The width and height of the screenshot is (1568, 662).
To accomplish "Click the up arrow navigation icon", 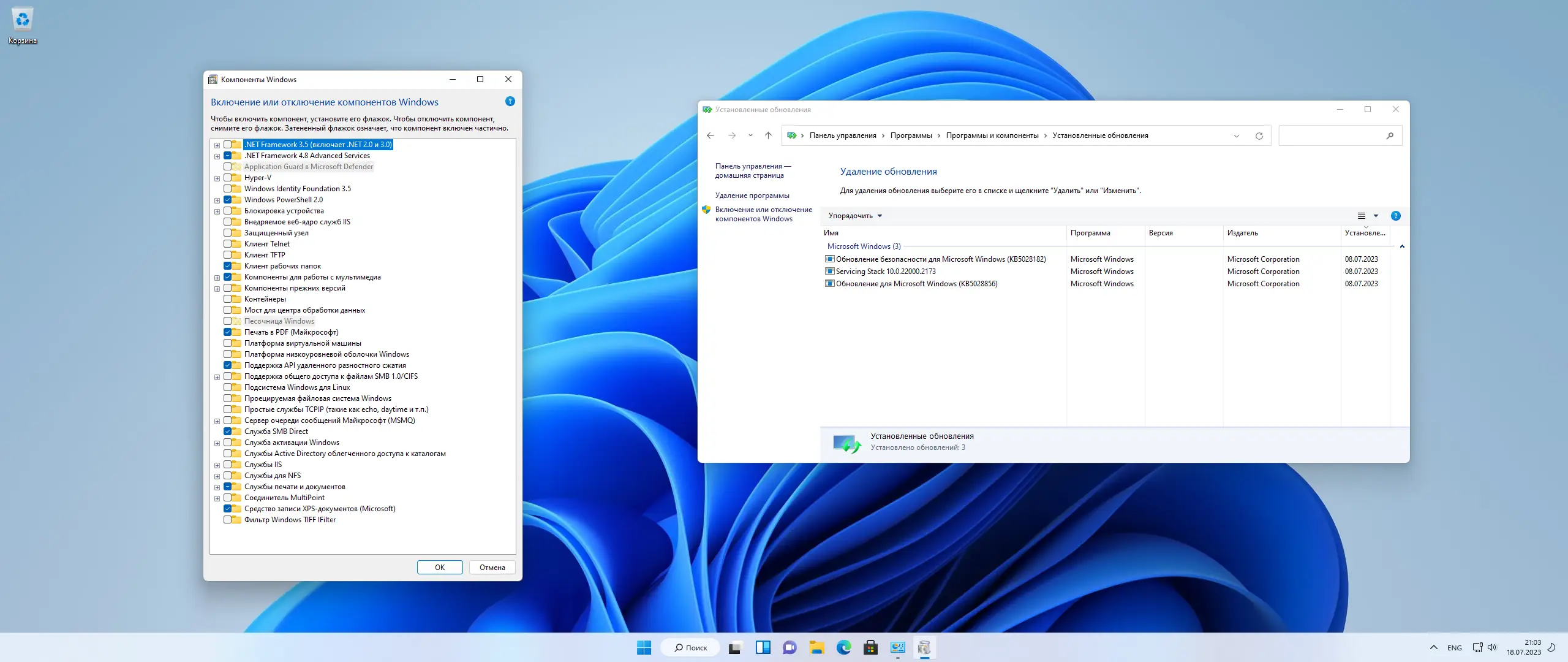I will click(x=768, y=135).
